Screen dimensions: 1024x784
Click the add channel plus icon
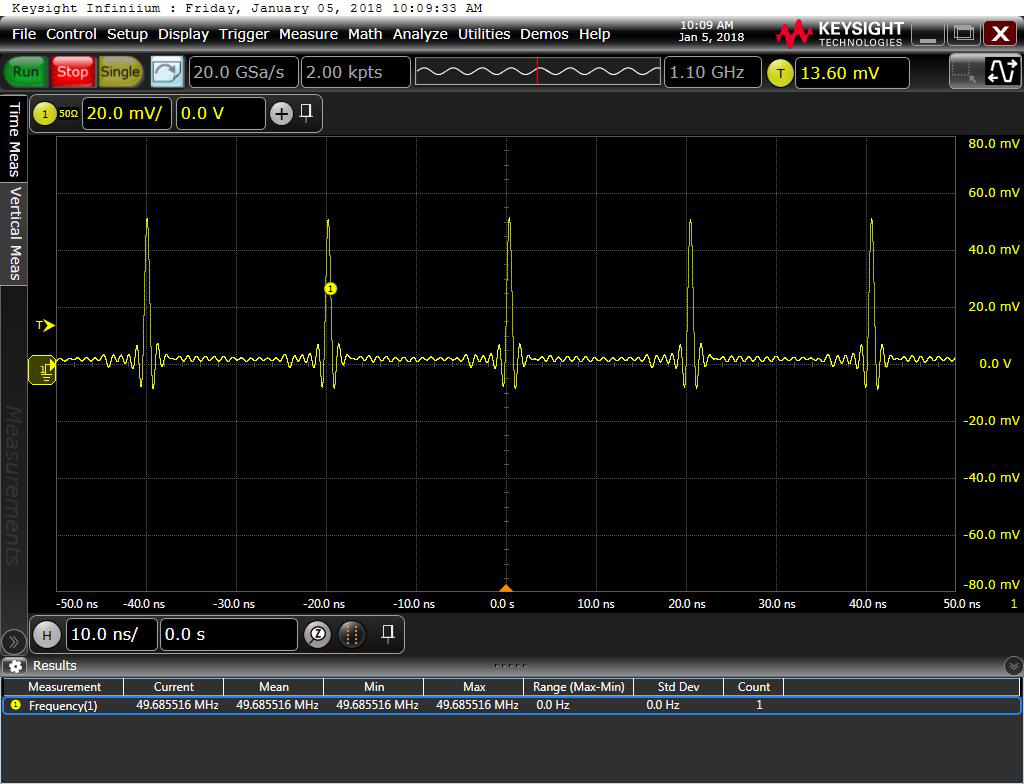[281, 114]
